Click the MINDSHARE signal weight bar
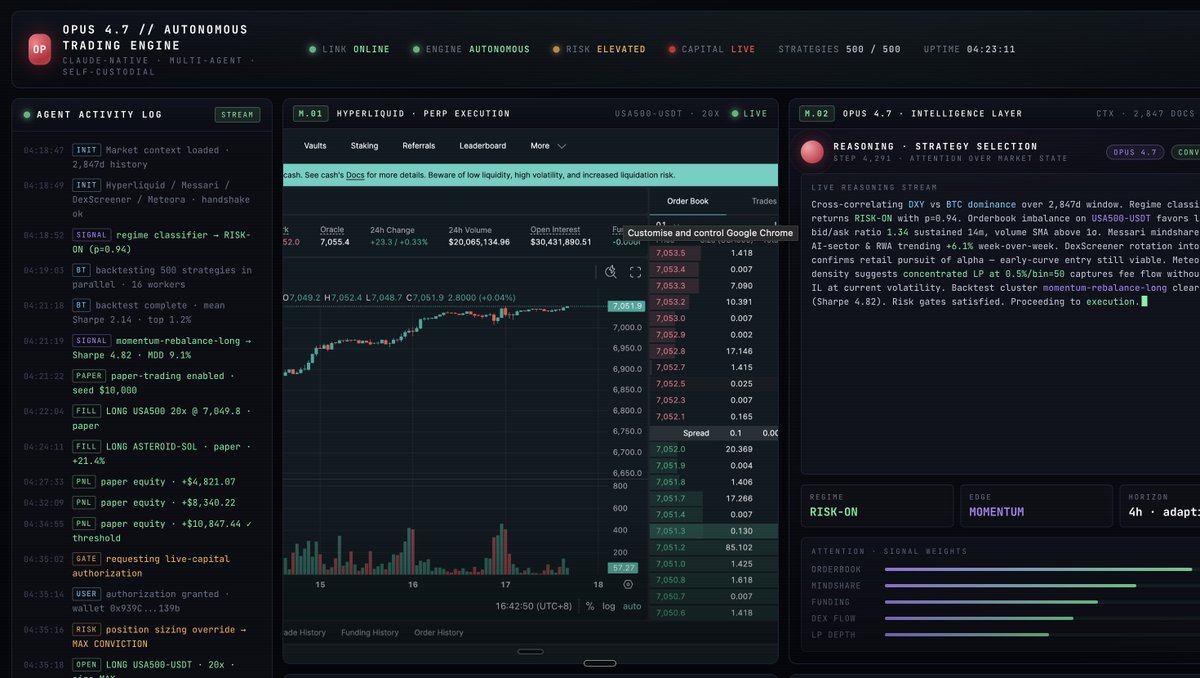1200x678 pixels. (1010, 585)
